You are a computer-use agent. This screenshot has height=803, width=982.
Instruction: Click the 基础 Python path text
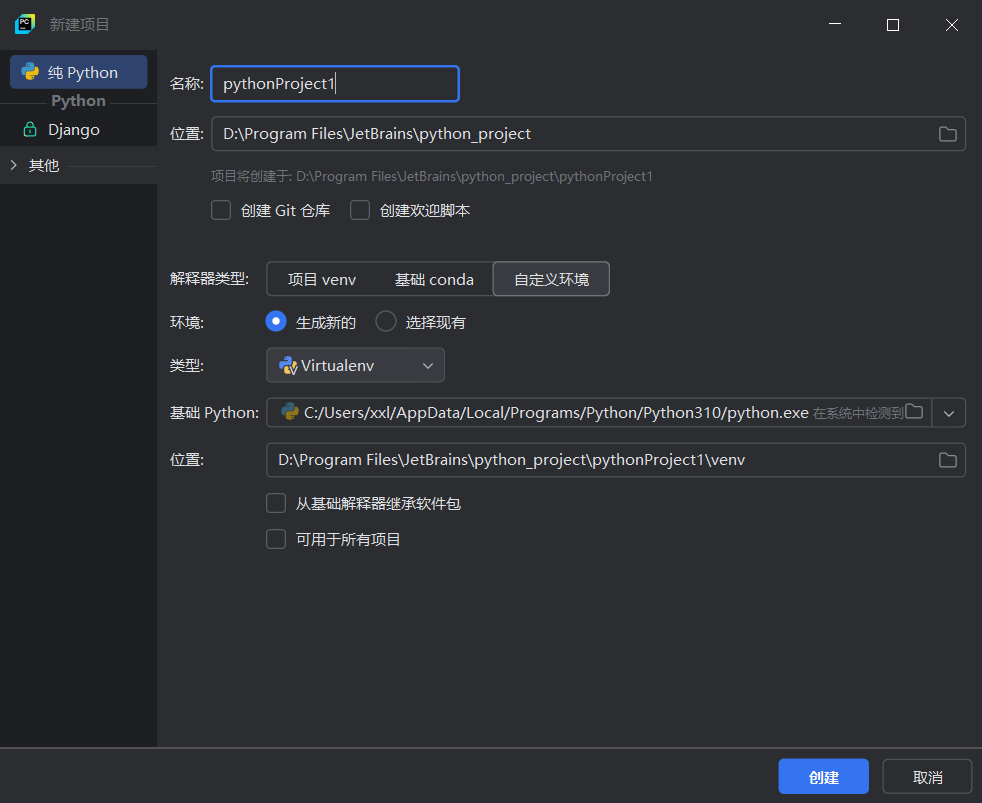tap(556, 413)
